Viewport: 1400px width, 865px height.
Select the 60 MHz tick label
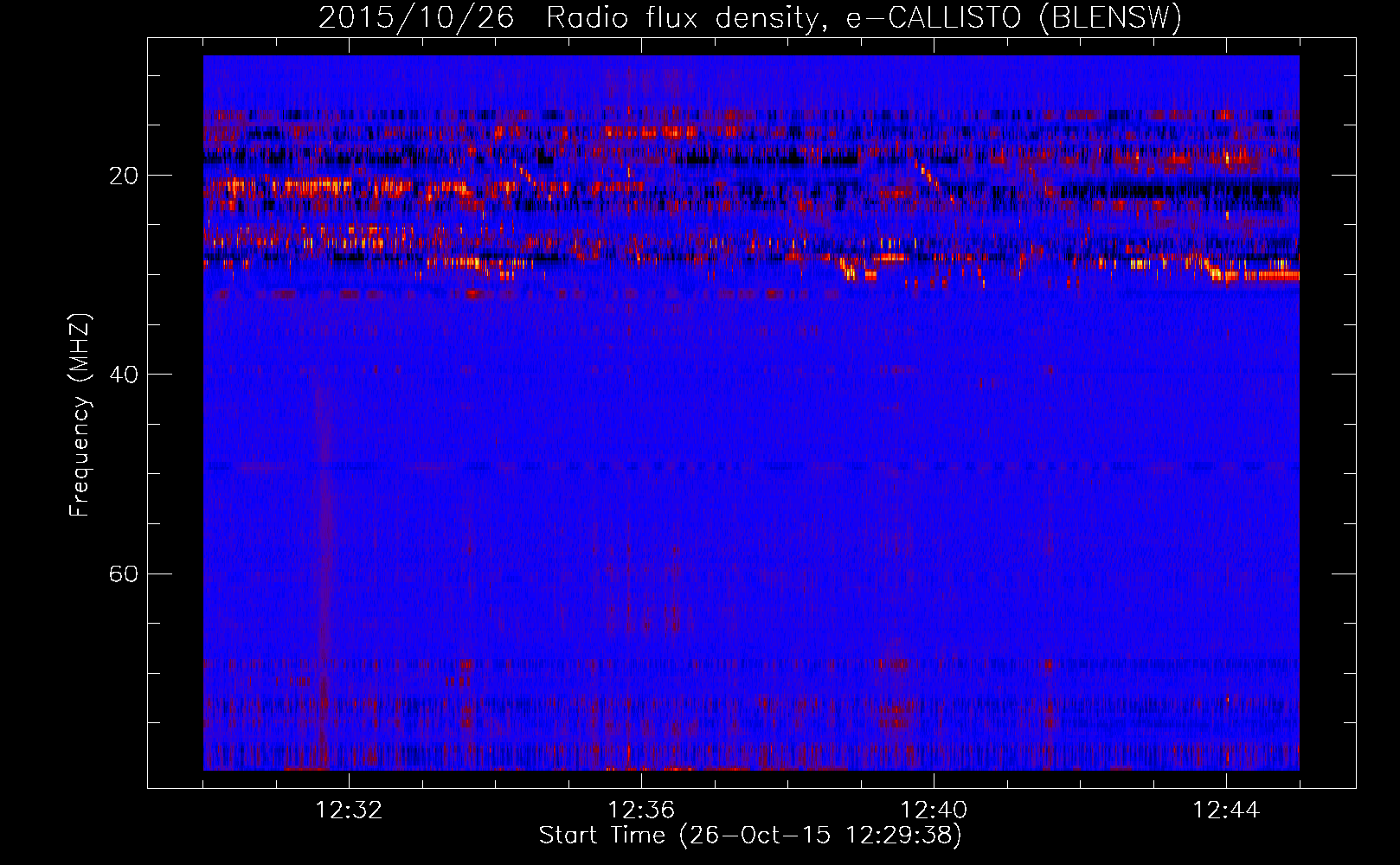[x=123, y=573]
